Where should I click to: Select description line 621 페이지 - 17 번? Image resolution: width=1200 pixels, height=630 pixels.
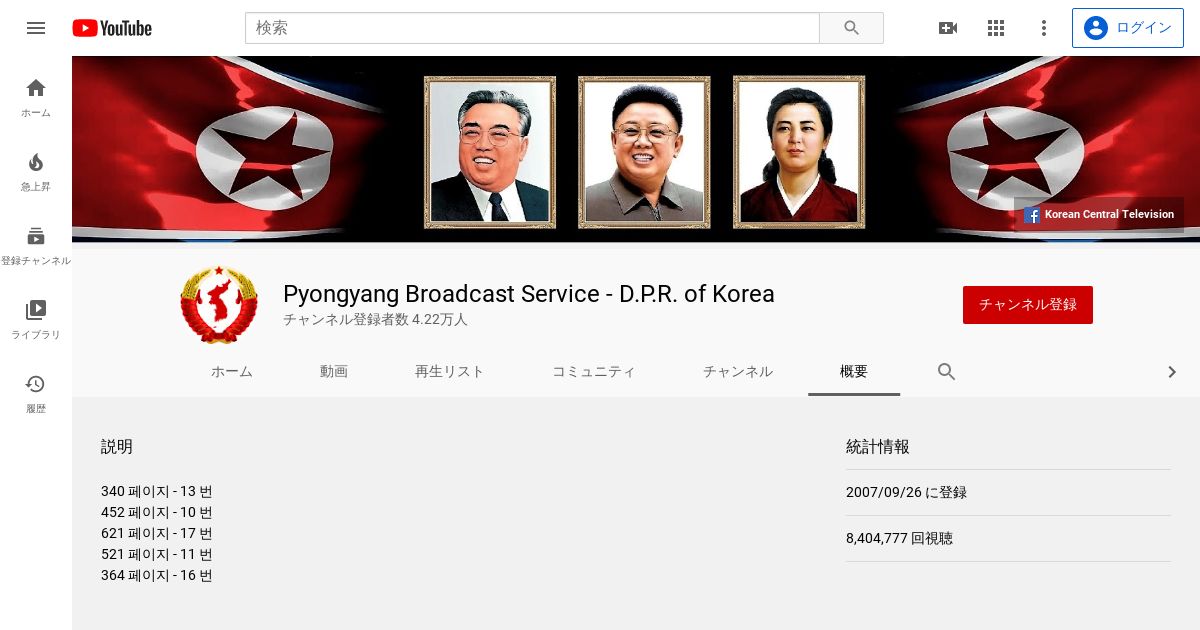tap(157, 534)
